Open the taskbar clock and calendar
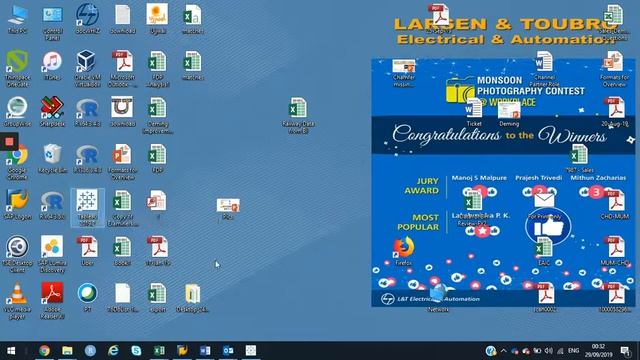Viewport: 640px width, 360px height. (598, 351)
